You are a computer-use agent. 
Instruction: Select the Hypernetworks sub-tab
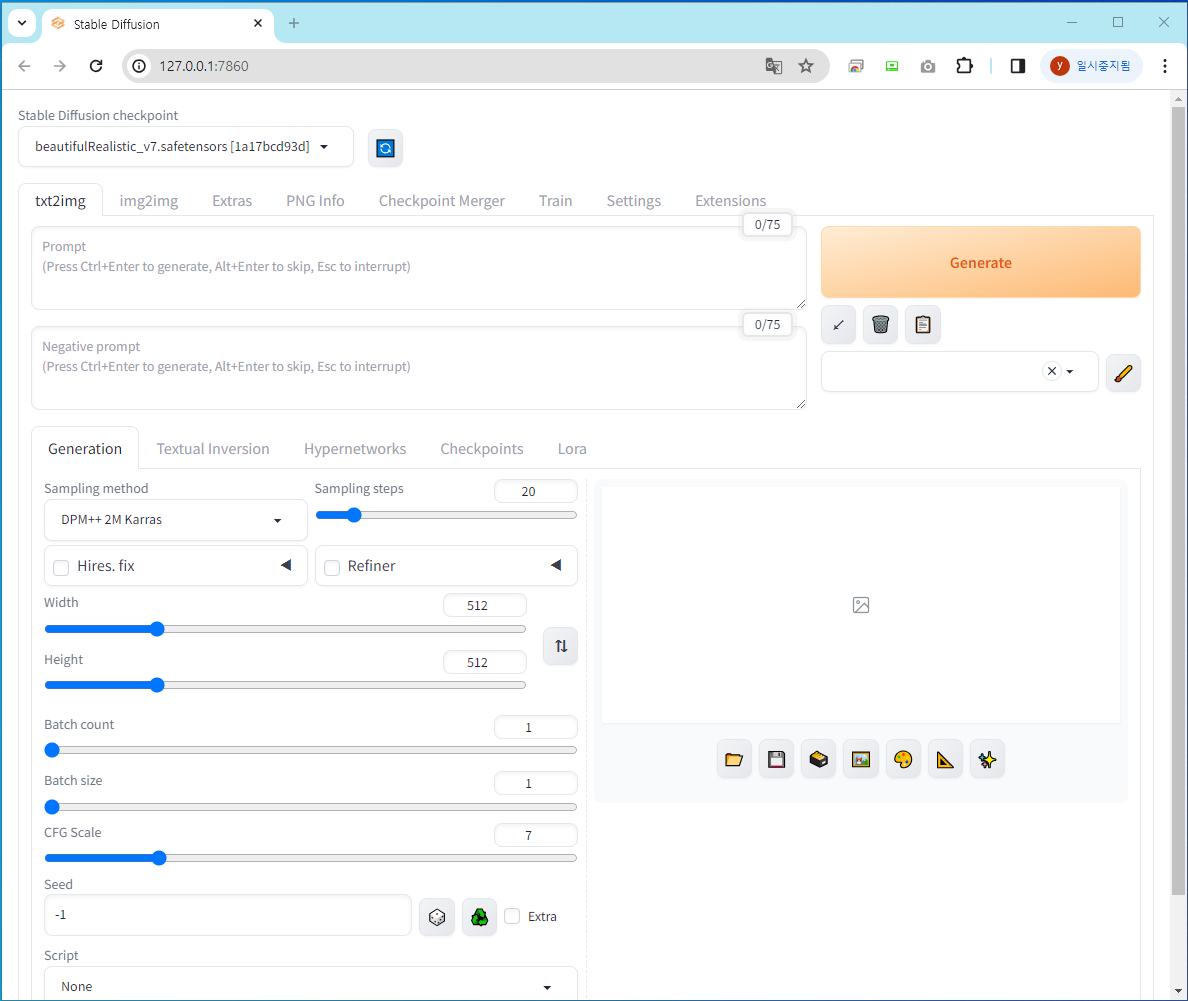click(355, 449)
